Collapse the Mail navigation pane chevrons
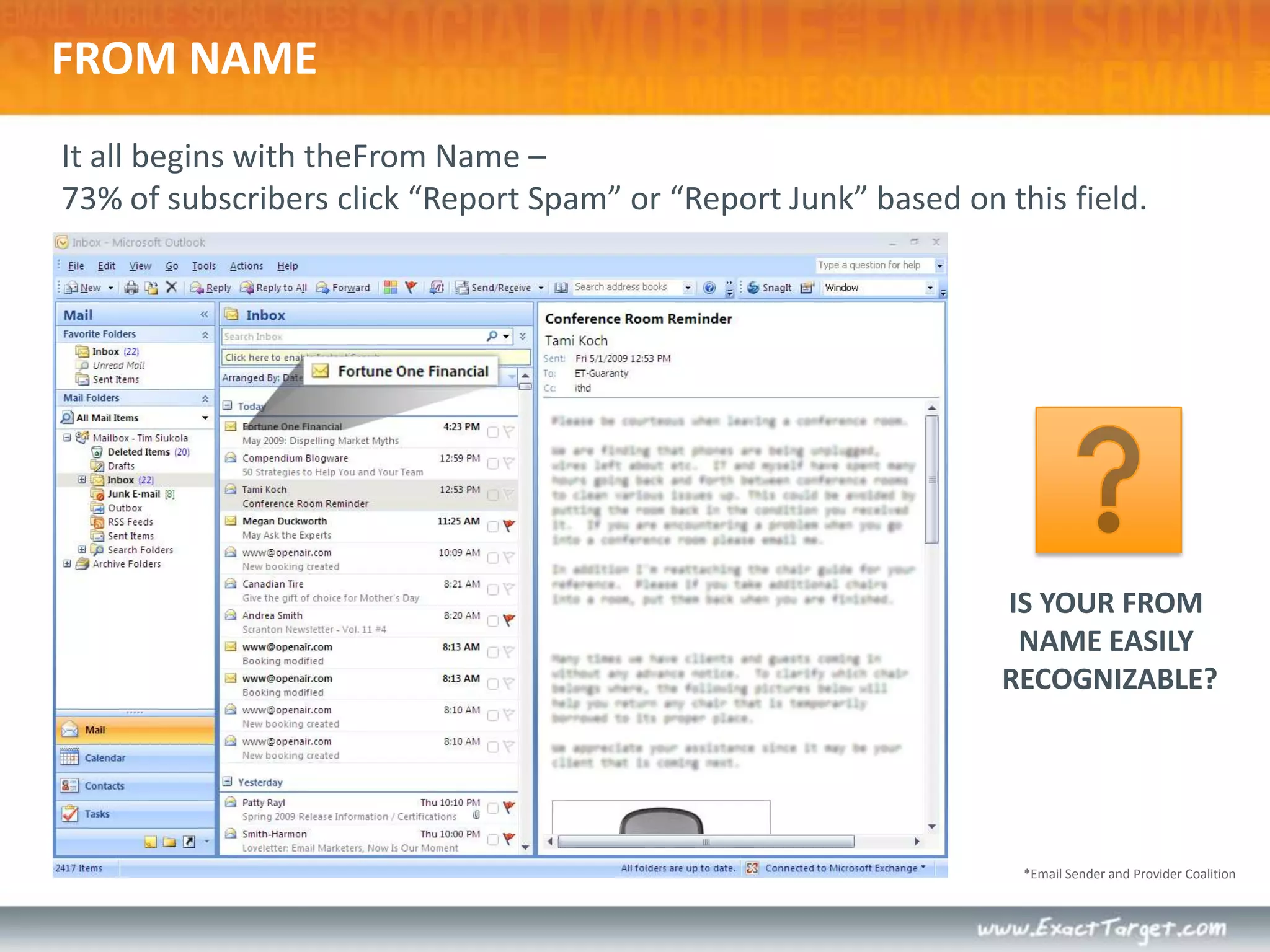The image size is (1270, 952). tap(204, 315)
